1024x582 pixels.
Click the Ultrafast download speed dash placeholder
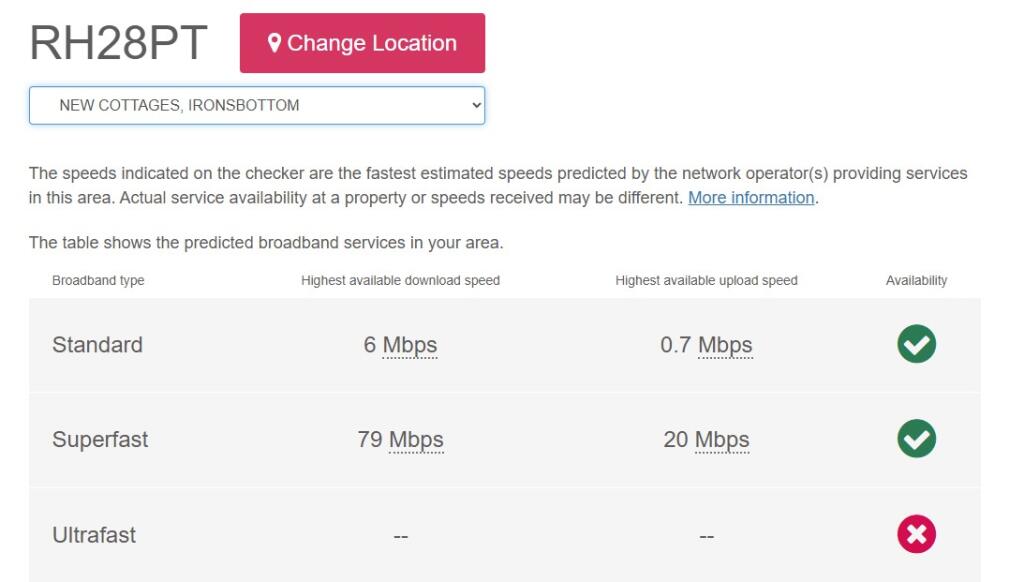(400, 537)
